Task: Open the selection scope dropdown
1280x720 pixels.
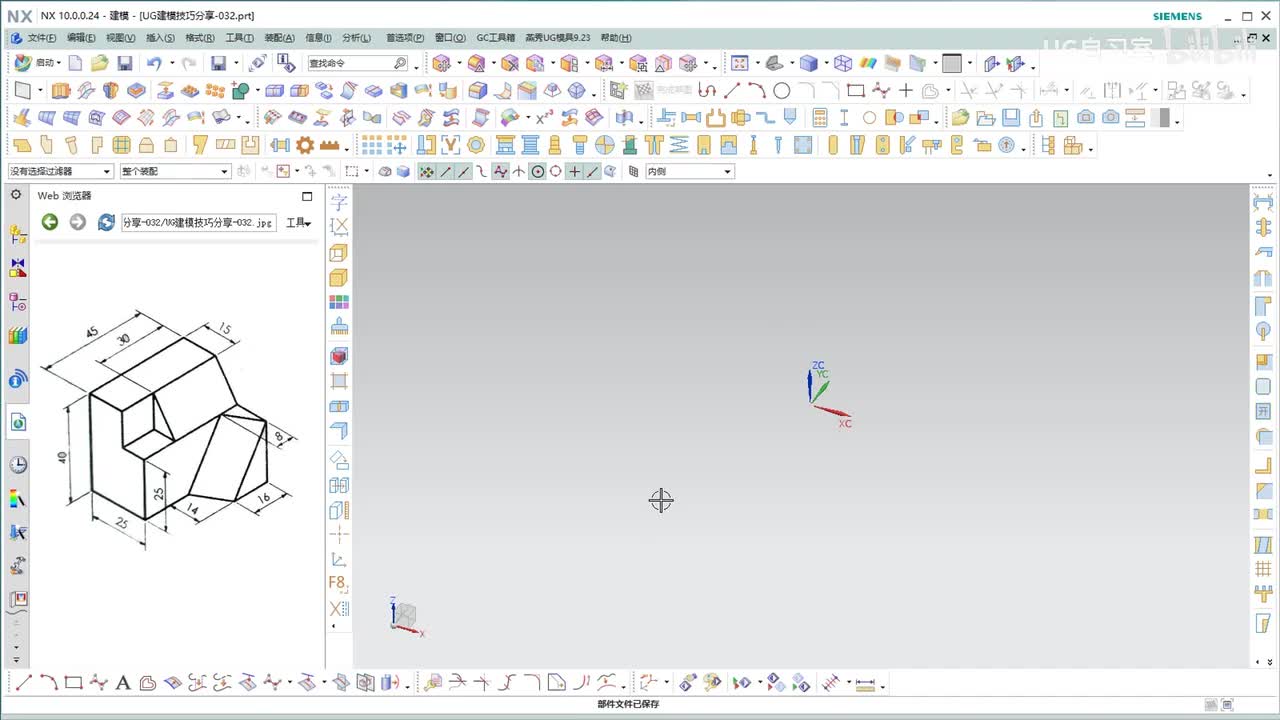Action: tap(175, 172)
